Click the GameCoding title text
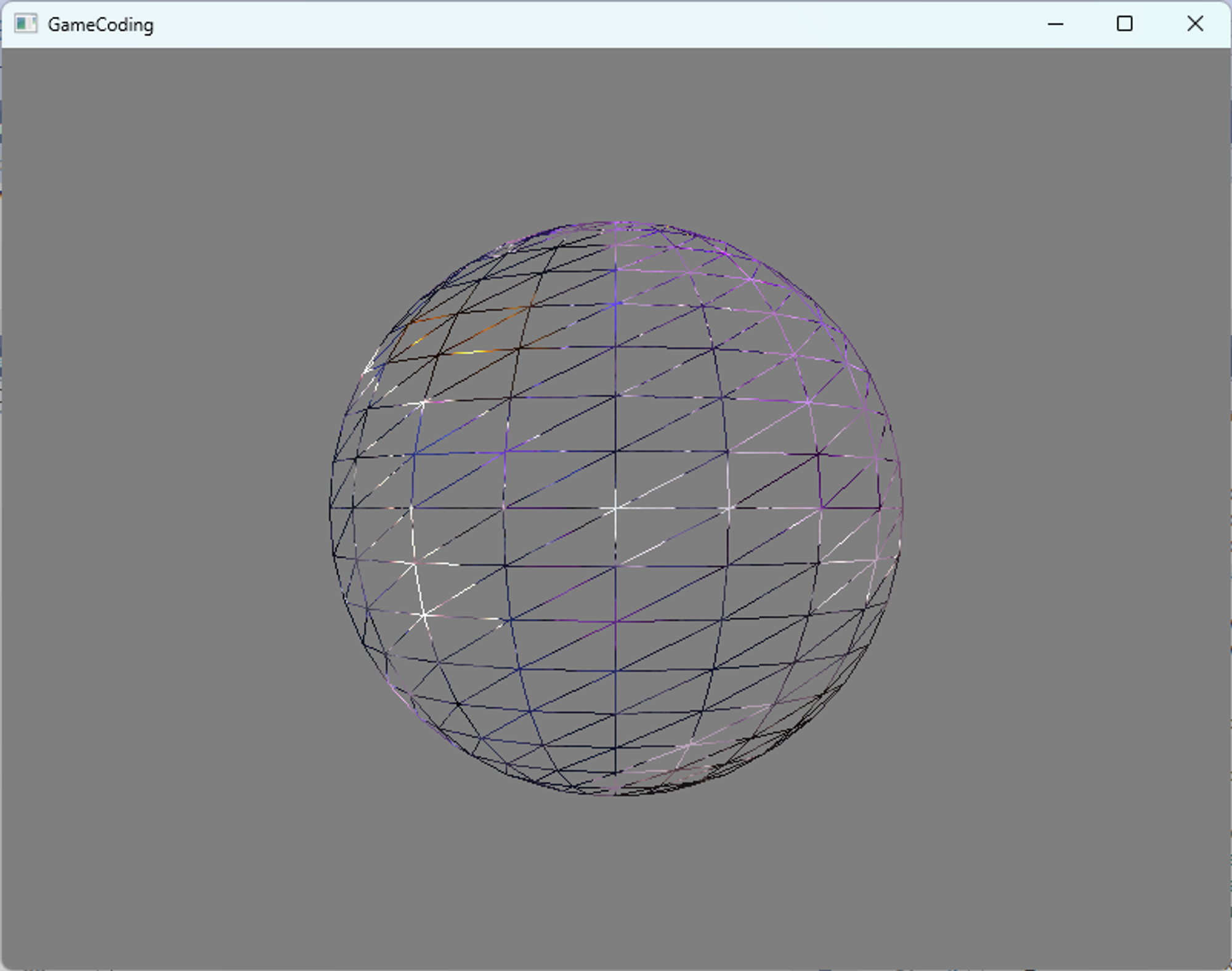The image size is (1232, 971). 100,25
